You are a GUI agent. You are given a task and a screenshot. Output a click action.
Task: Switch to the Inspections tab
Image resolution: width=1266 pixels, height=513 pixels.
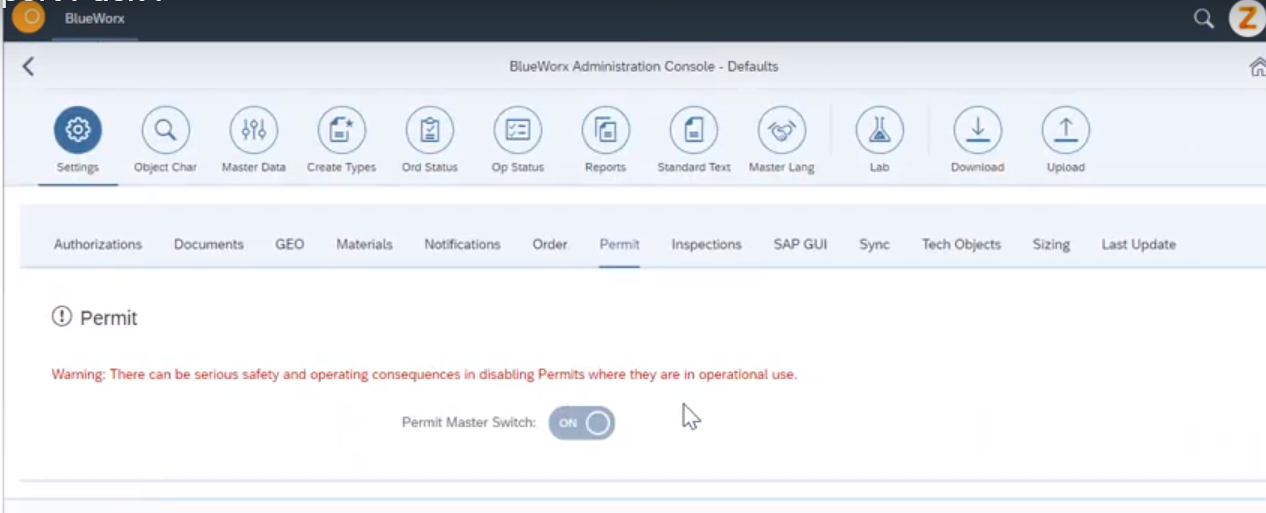707,244
